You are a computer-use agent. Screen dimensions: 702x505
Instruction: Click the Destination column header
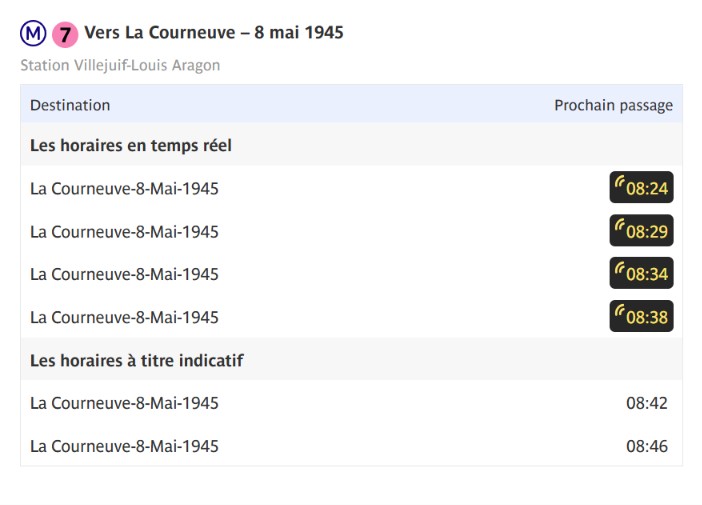point(70,105)
